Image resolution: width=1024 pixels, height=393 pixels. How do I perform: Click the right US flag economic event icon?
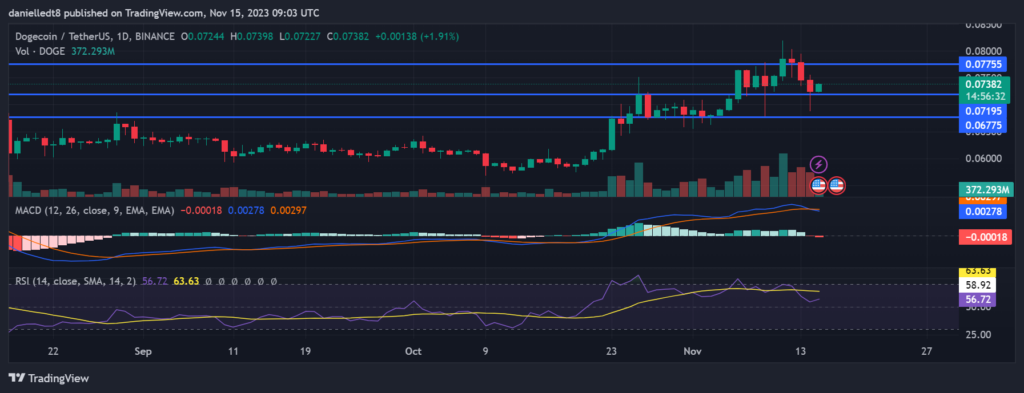click(x=837, y=185)
